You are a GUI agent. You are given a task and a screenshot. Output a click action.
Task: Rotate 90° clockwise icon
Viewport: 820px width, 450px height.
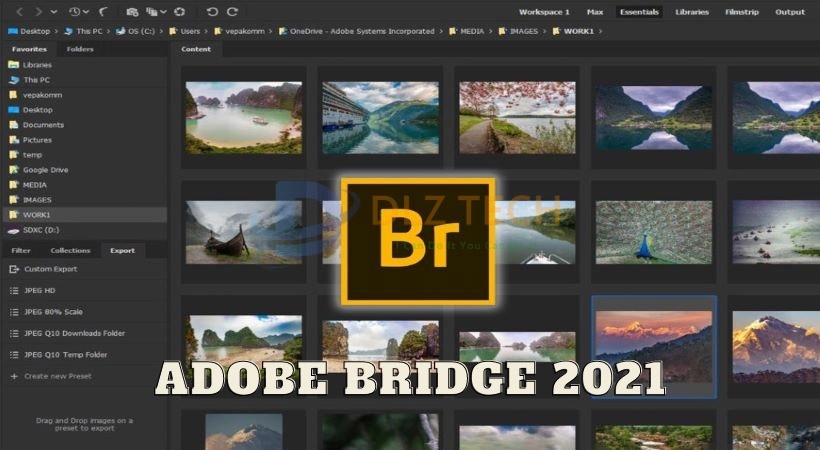pyautogui.click(x=233, y=12)
